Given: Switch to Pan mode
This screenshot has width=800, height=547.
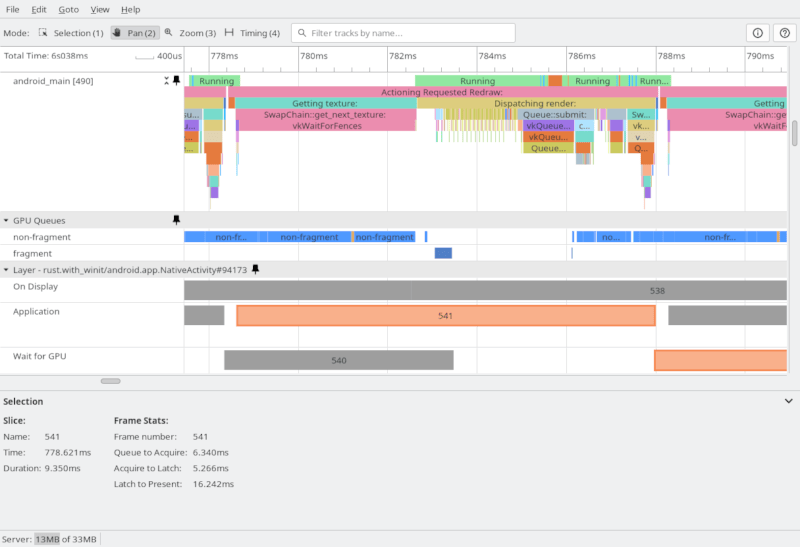Looking at the screenshot, I should tap(135, 33).
